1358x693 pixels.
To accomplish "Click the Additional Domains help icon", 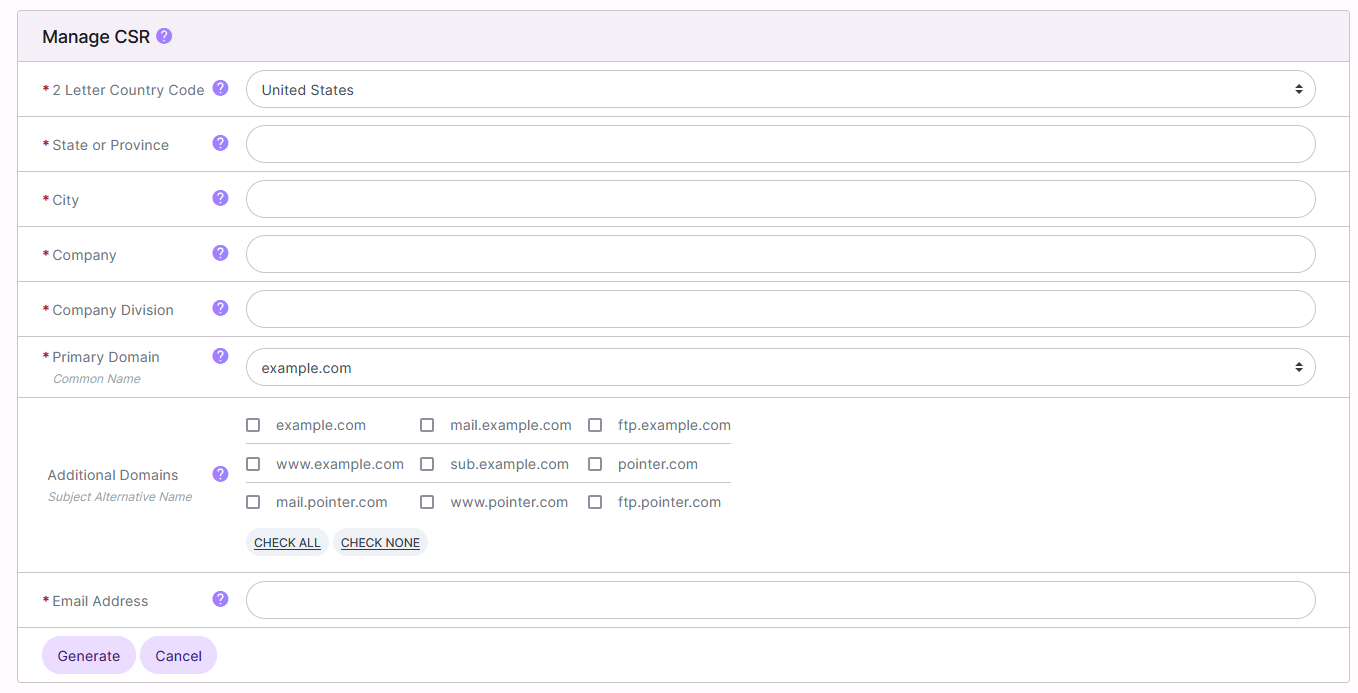I will pyautogui.click(x=220, y=473).
